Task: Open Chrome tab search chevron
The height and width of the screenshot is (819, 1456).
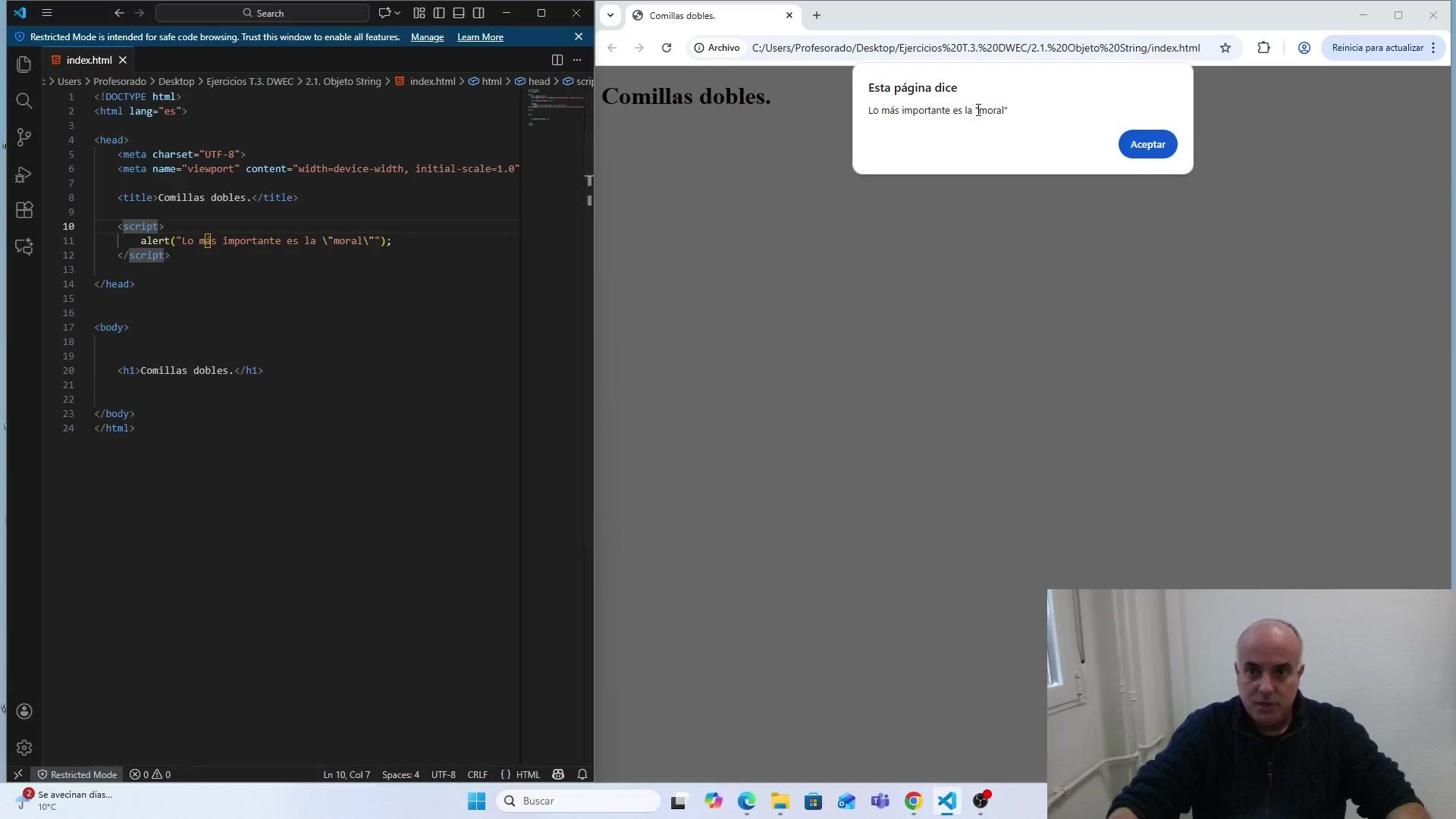Action: [610, 15]
